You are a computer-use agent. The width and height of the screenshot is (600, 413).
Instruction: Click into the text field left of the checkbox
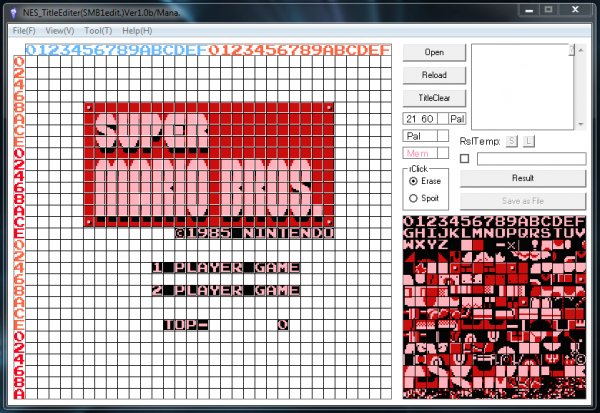(532, 158)
